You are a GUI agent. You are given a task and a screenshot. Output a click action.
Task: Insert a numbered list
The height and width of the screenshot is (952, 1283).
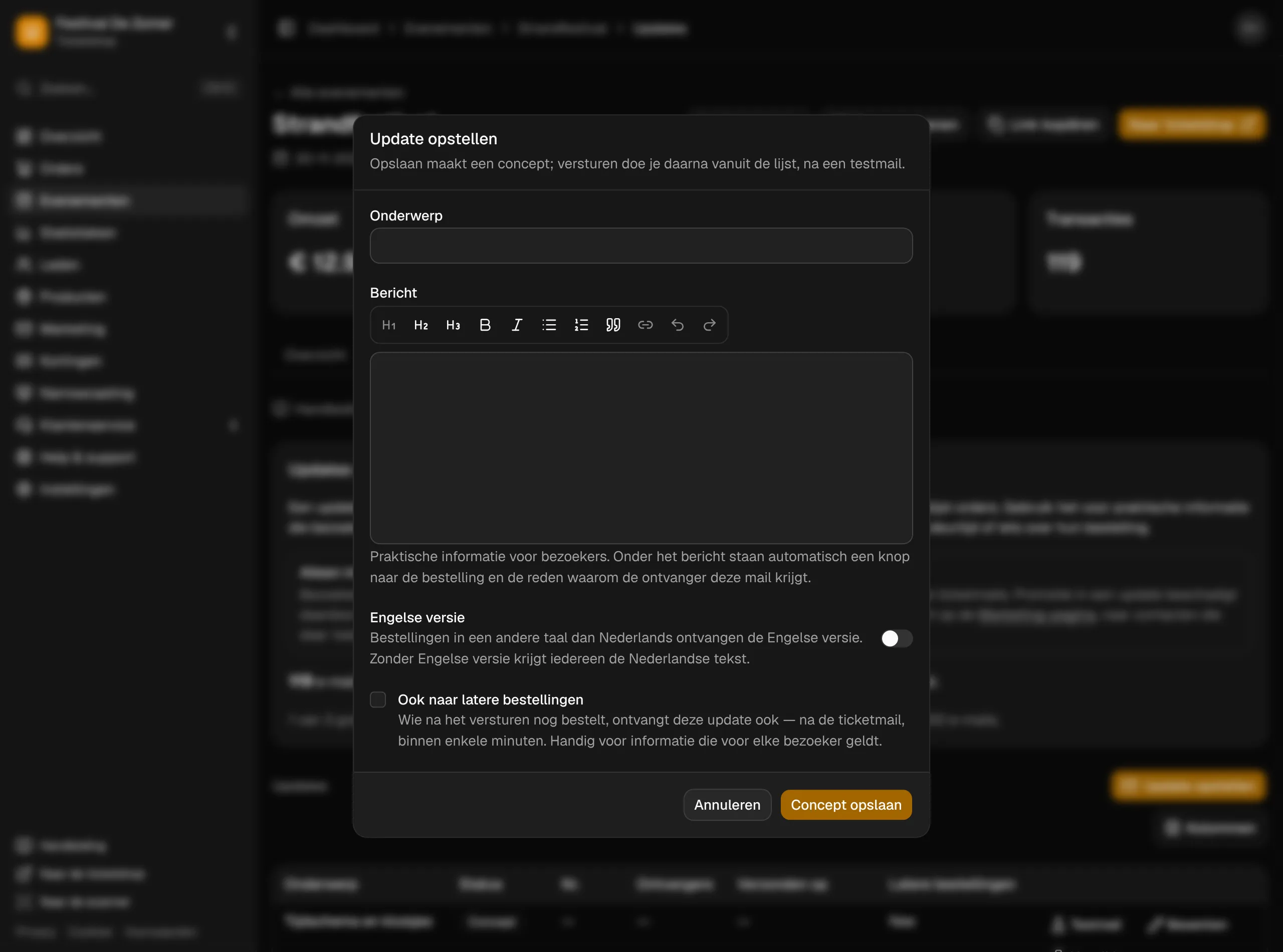(x=581, y=325)
